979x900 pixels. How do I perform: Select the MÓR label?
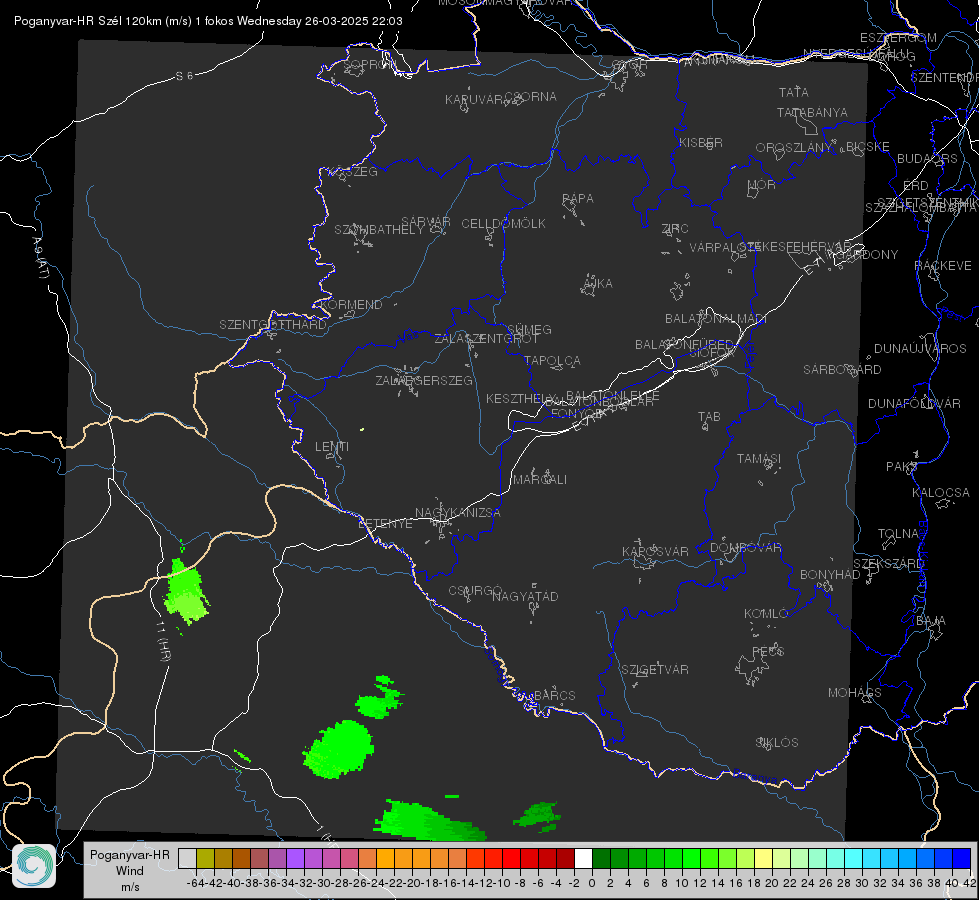point(761,184)
